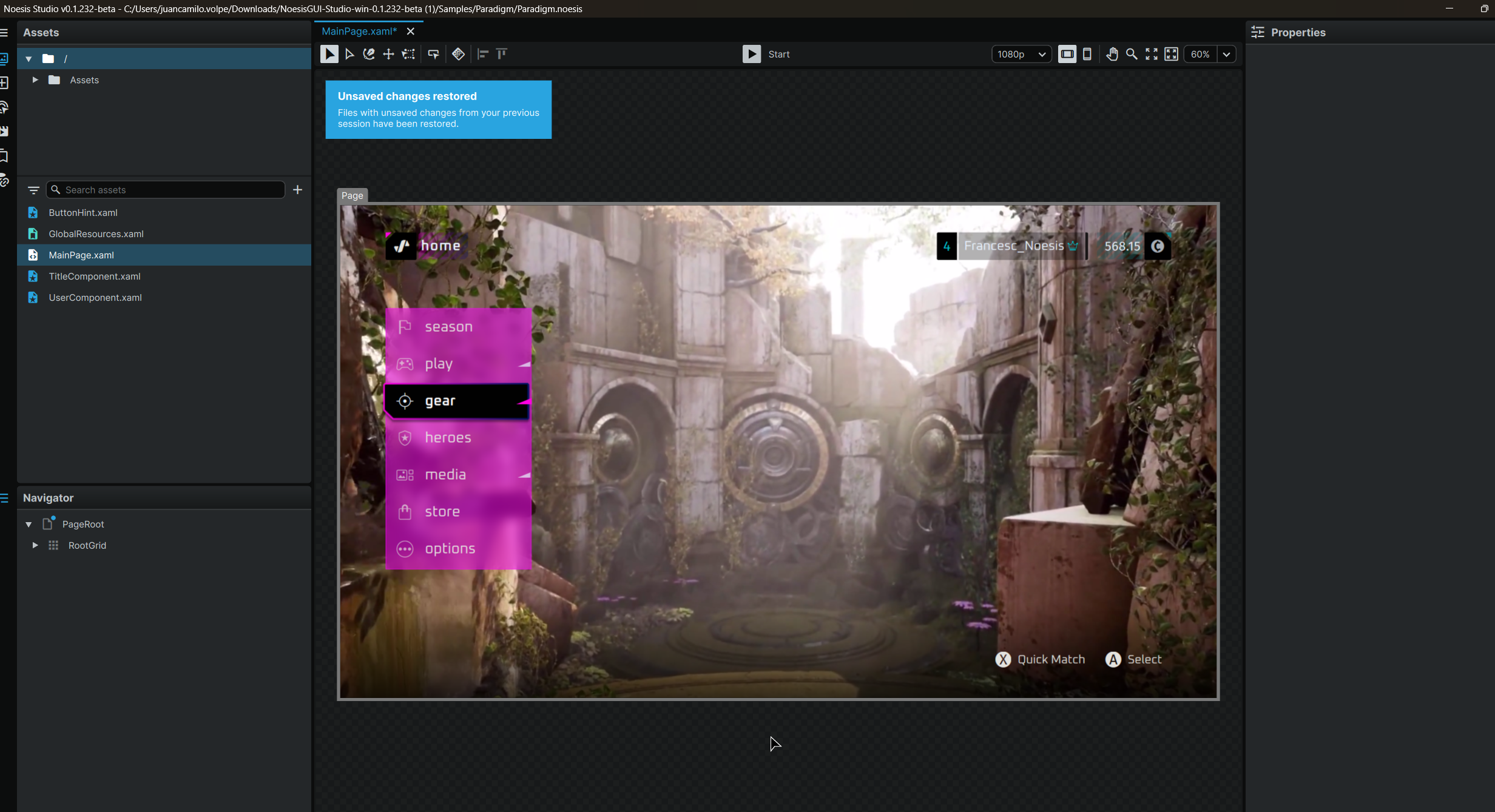Click the Quick Match button hint
1495x812 pixels.
(1041, 659)
